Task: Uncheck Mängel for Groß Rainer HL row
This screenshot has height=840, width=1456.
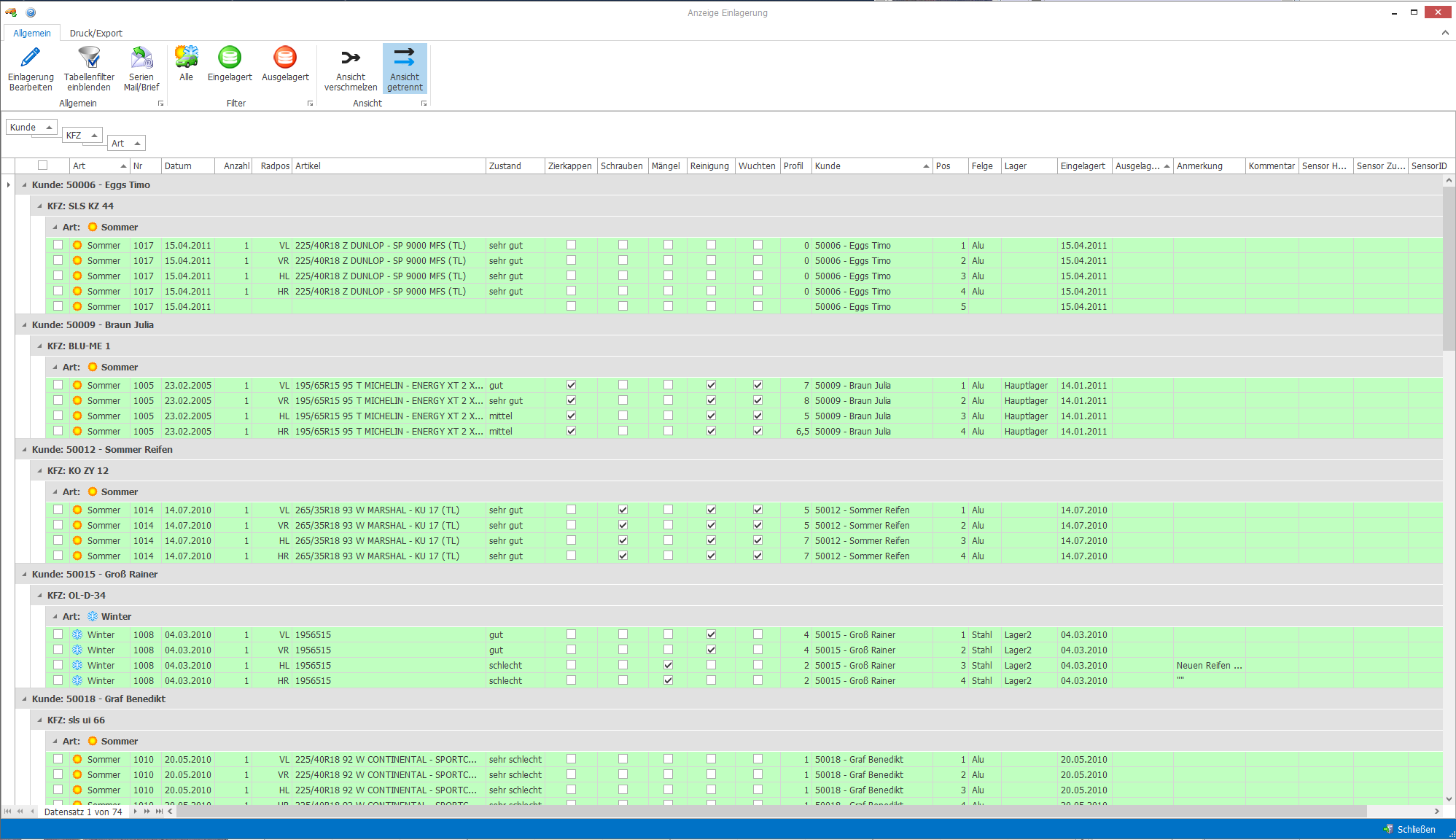Action: click(668, 665)
